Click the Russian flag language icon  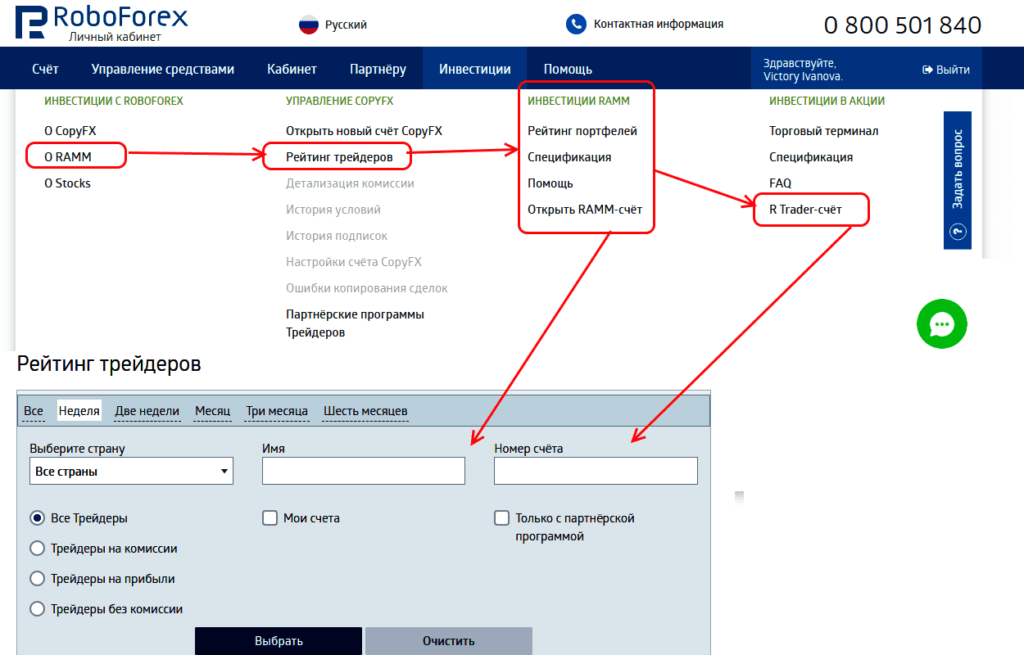pyautogui.click(x=310, y=24)
